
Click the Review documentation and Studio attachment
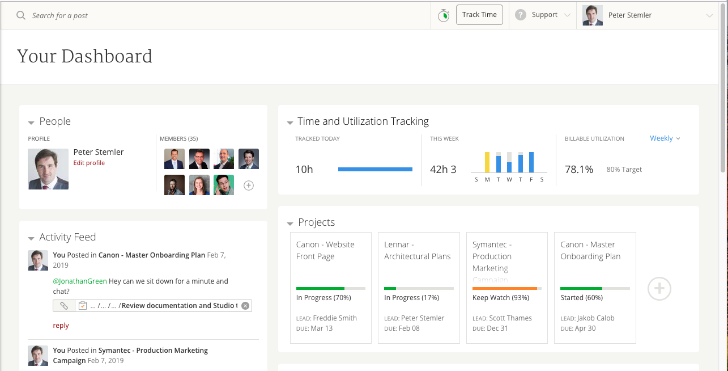tap(152, 306)
